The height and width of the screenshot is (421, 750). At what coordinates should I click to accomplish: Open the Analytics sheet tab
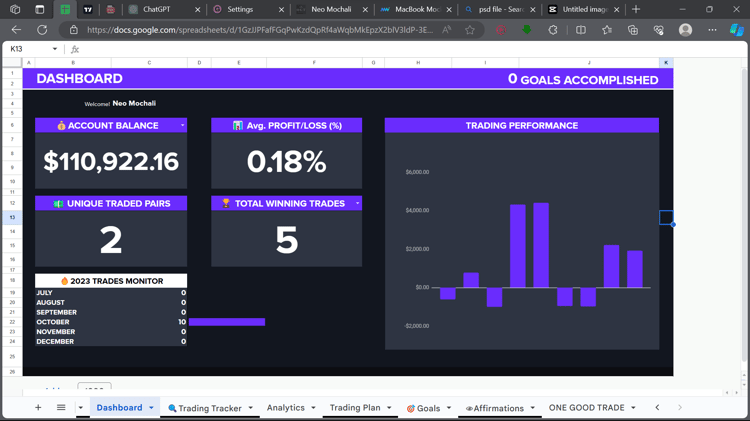(286, 408)
